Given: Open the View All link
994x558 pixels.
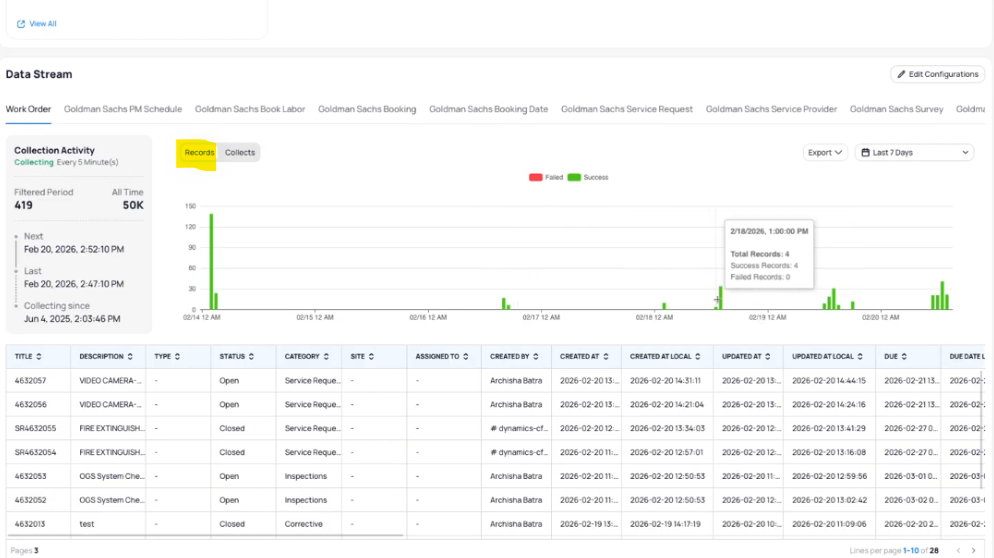Looking at the screenshot, I should pos(43,24).
